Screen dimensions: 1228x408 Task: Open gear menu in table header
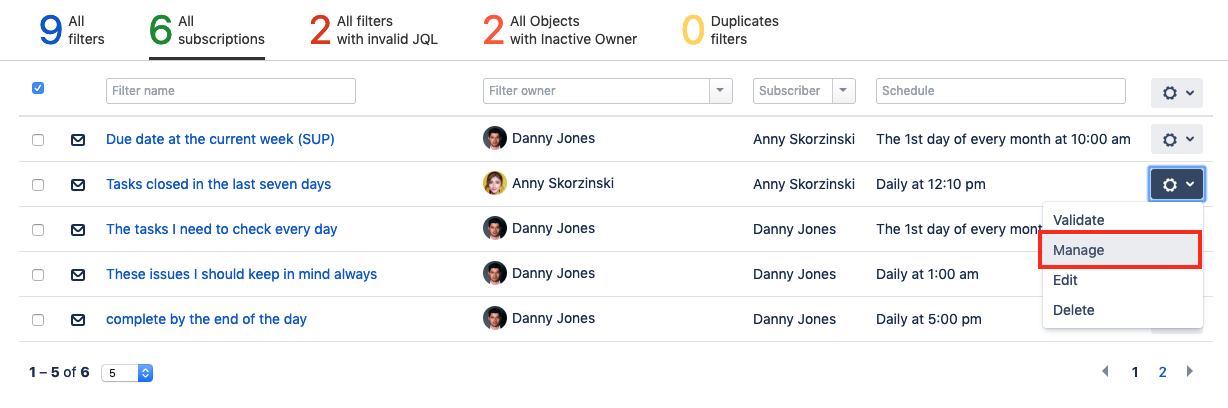[x=1176, y=92]
